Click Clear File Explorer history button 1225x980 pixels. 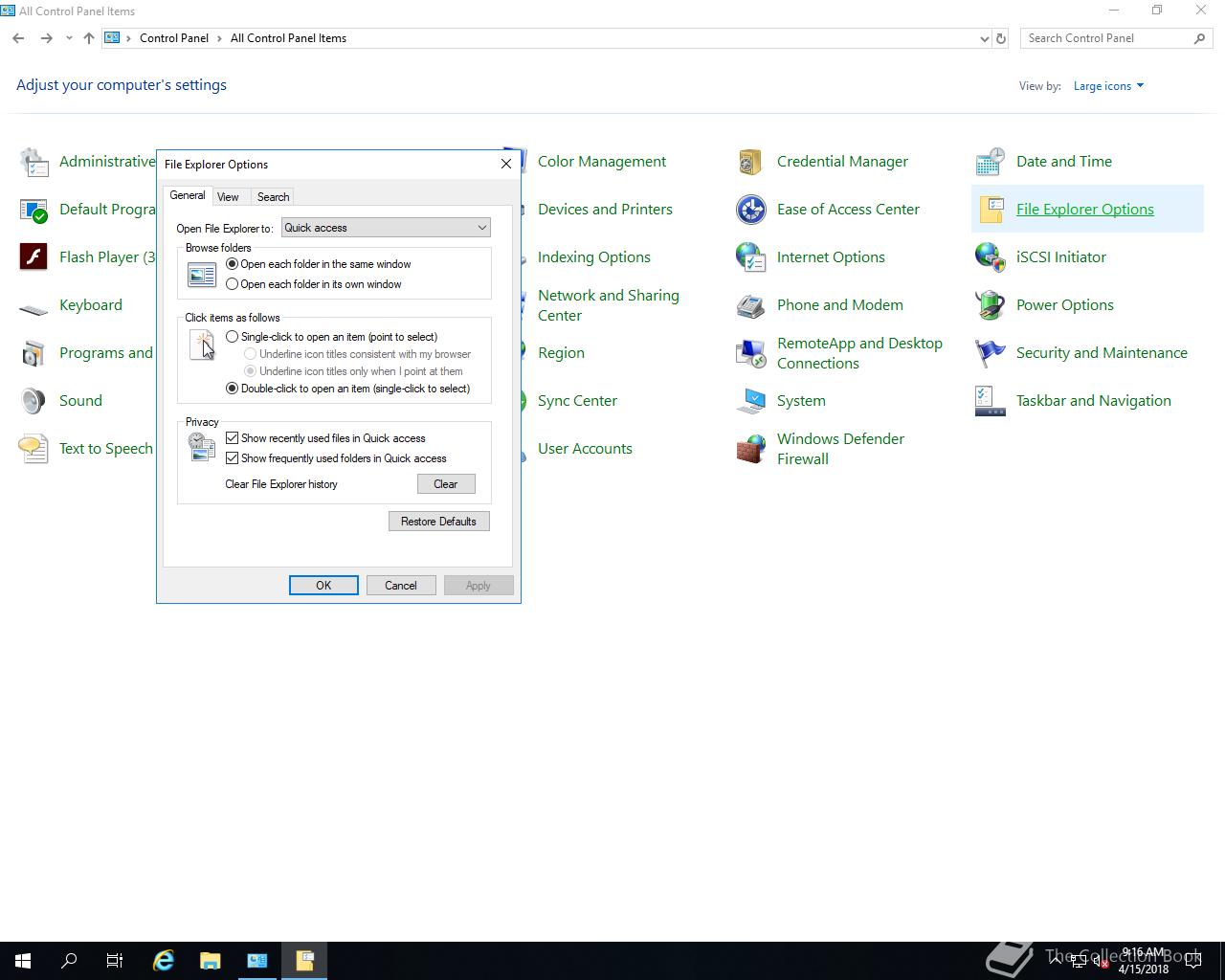(x=446, y=484)
